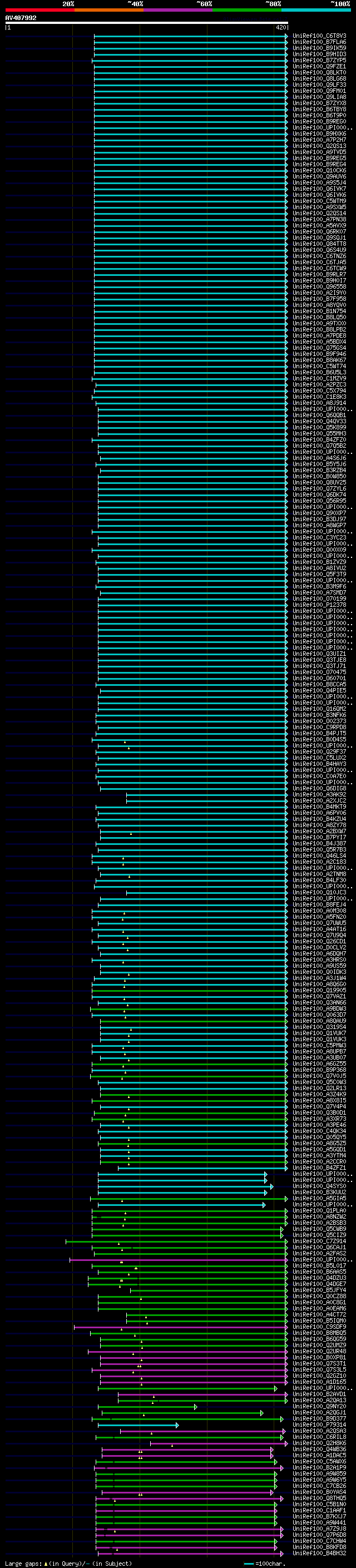Select the UniRef100_B5L017 hit label
Image resolution: width=356 pixels, height=1568 pixels.
319,1265
